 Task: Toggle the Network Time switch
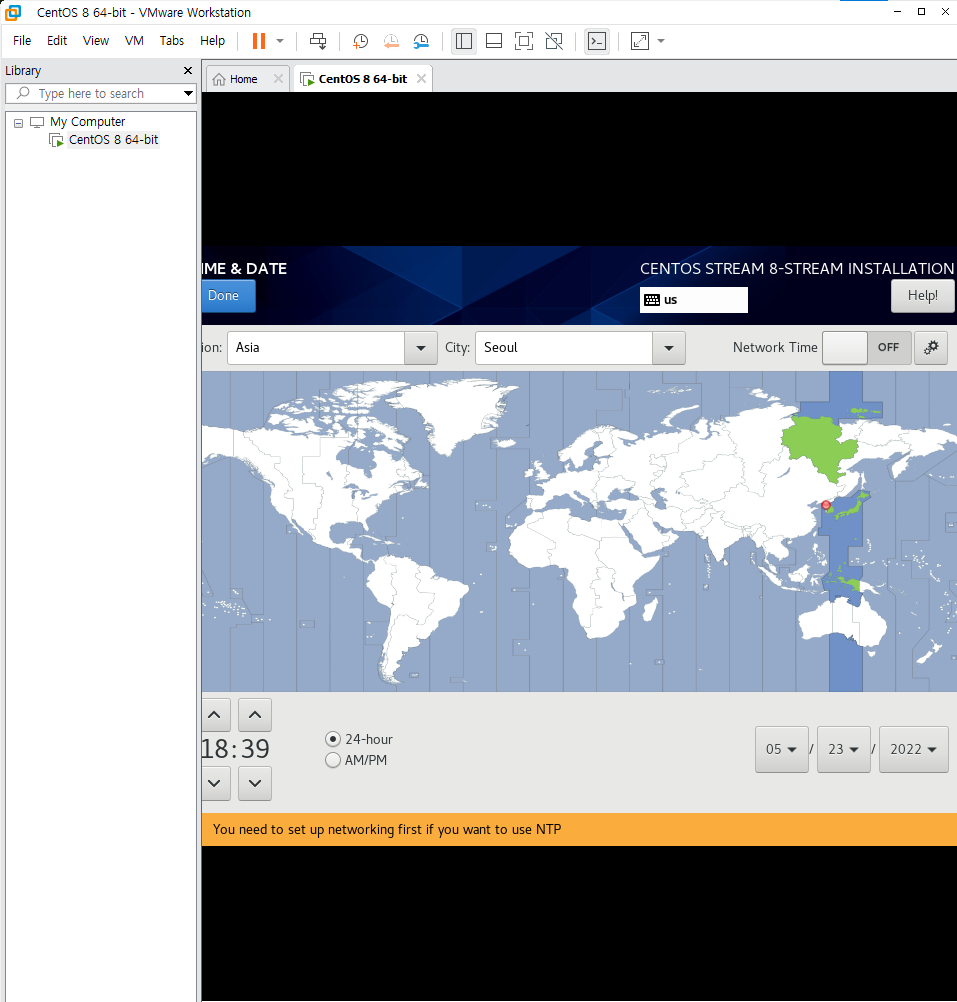pos(866,348)
